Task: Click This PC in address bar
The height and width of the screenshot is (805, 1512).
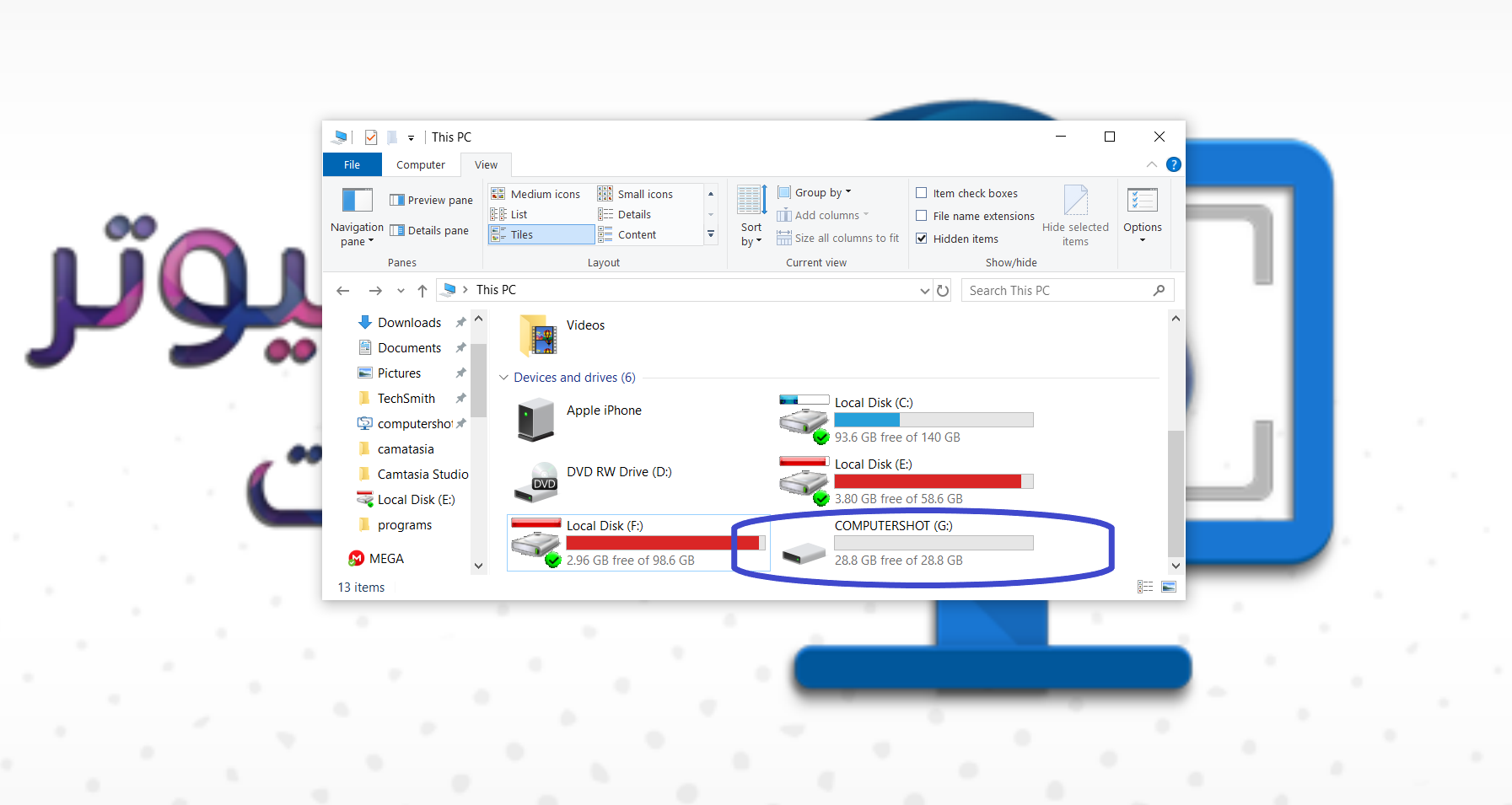Action: (496, 290)
